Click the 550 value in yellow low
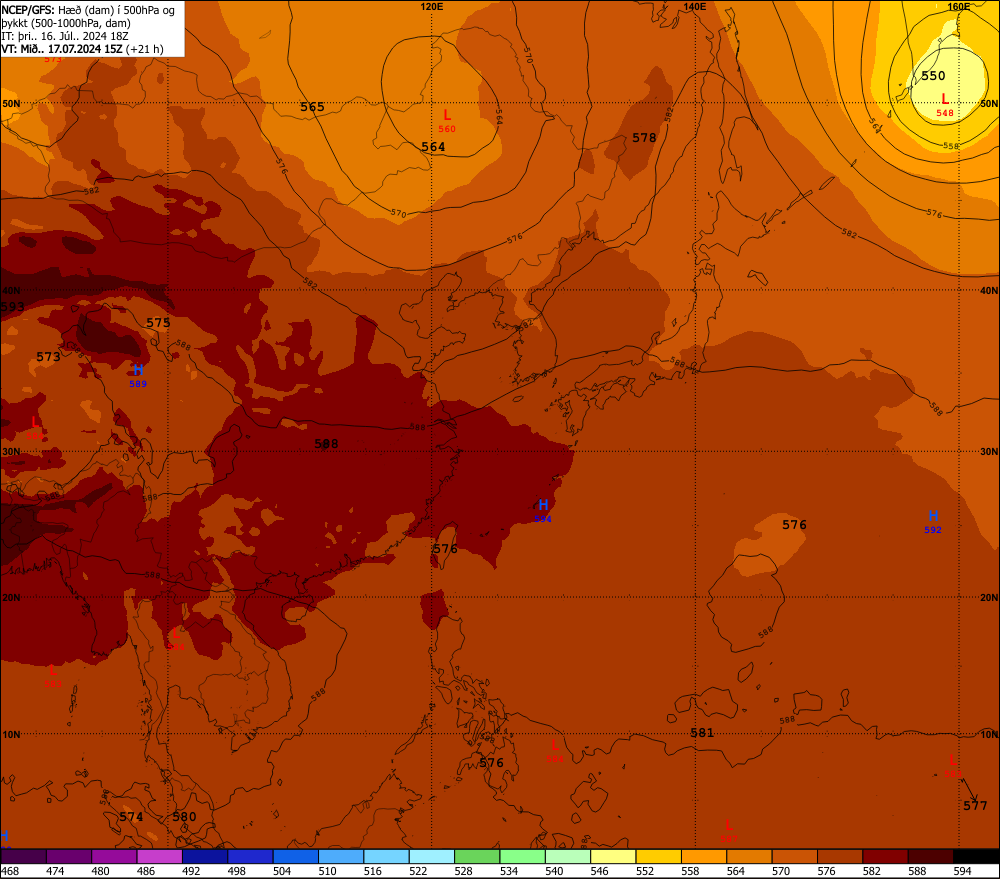Screen dimensions: 1000x879 (933, 75)
